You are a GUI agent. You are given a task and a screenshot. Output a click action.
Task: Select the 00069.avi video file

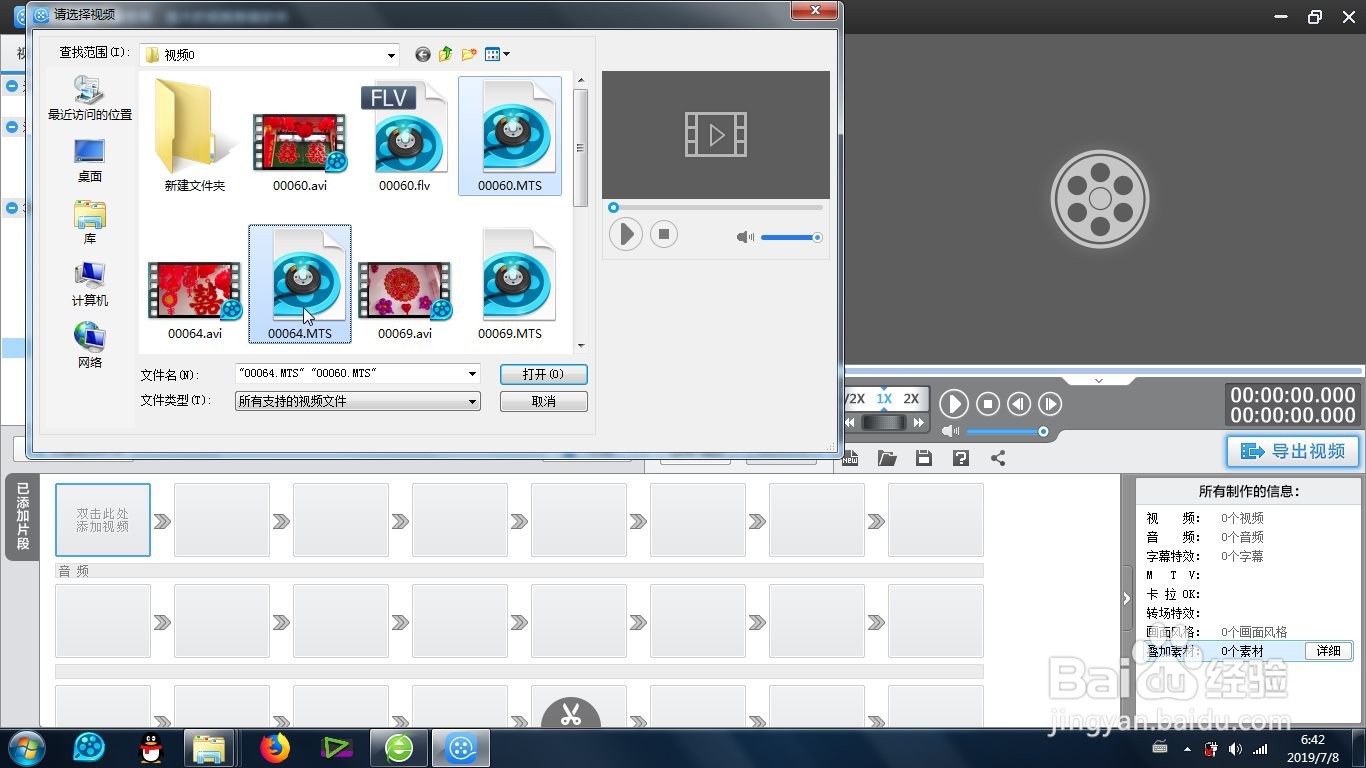(x=405, y=300)
